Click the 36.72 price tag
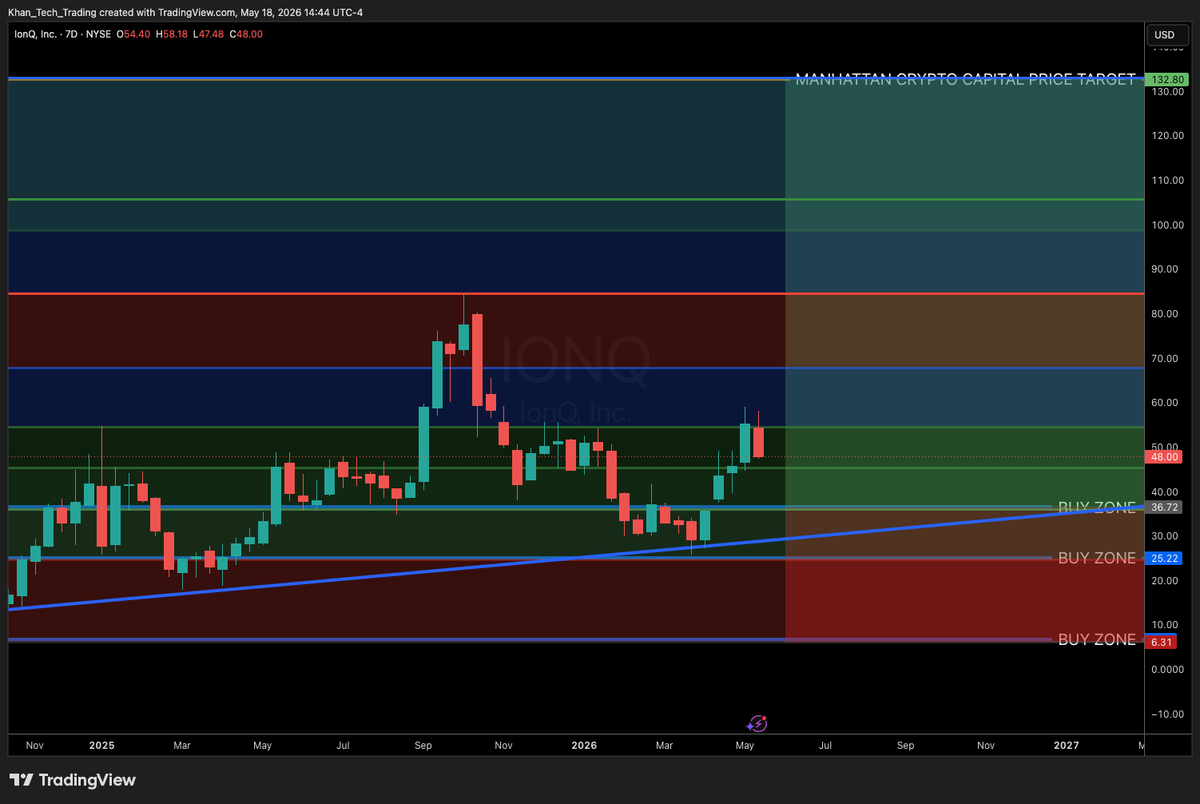 (x=1163, y=508)
